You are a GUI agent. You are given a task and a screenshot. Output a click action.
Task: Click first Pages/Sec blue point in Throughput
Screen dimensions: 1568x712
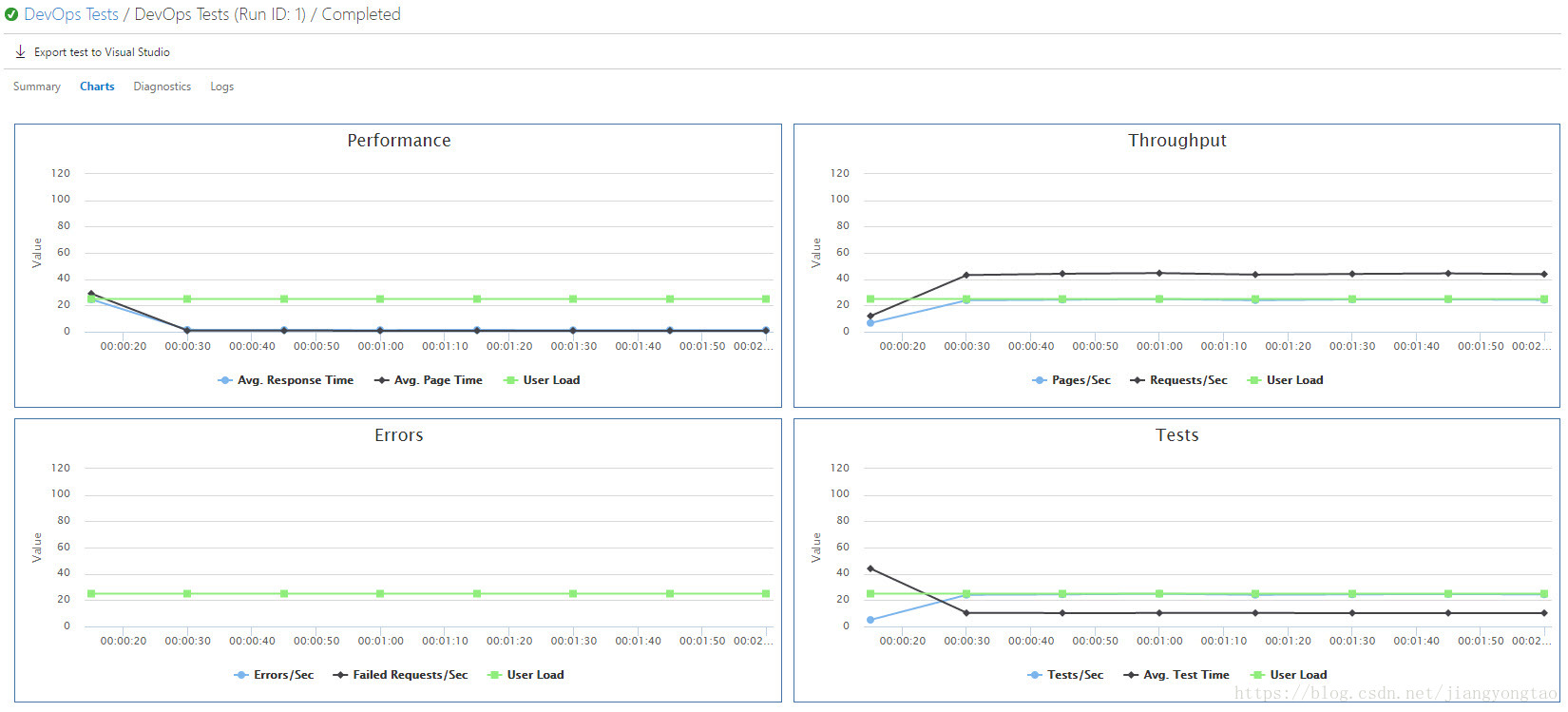(x=870, y=323)
